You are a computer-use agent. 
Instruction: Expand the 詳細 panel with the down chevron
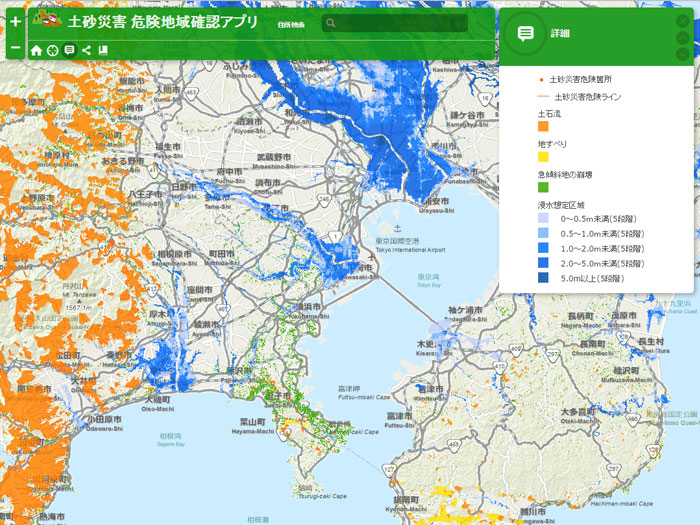(683, 53)
